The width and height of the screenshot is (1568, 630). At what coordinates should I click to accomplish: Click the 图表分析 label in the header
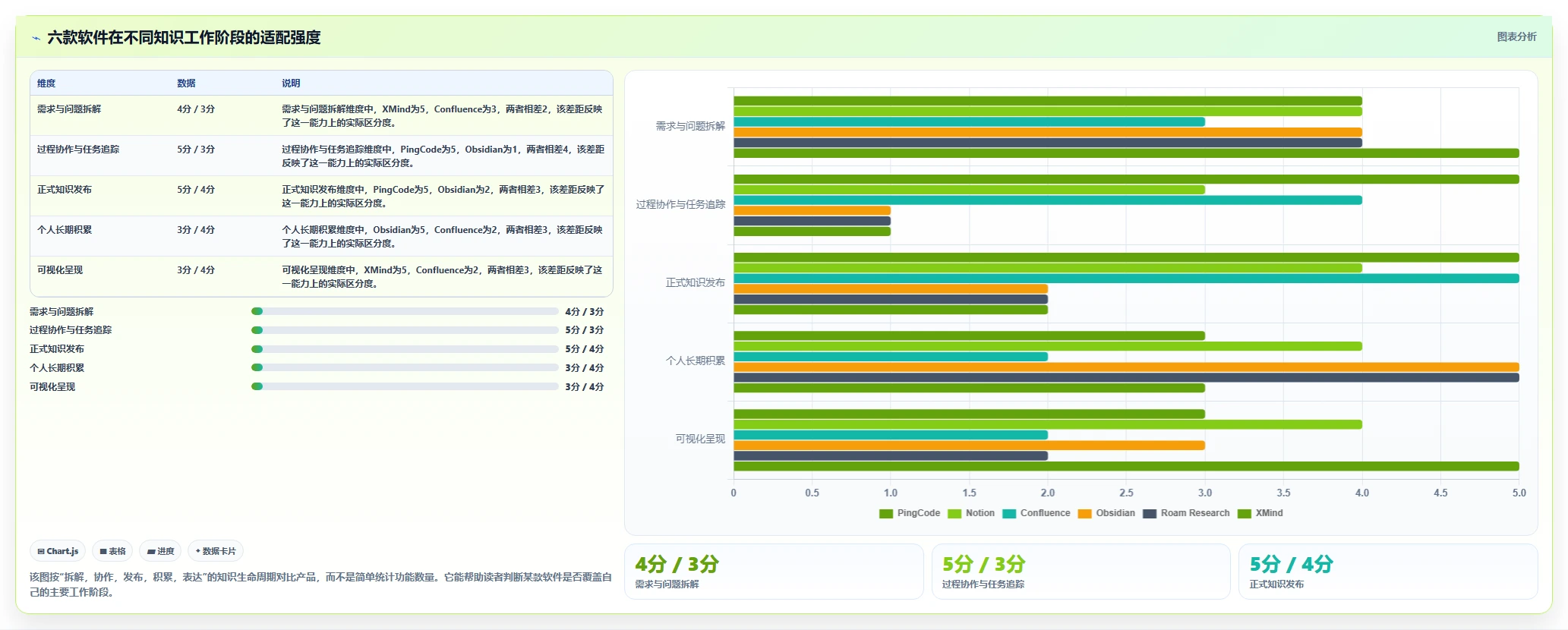coord(1516,36)
